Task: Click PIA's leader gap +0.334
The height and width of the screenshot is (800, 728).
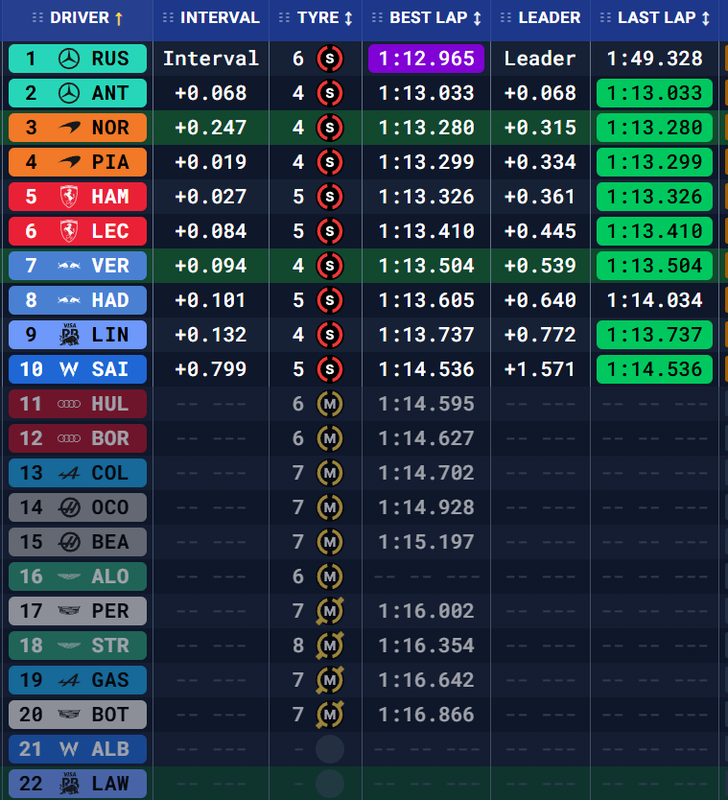Action: click(x=540, y=162)
